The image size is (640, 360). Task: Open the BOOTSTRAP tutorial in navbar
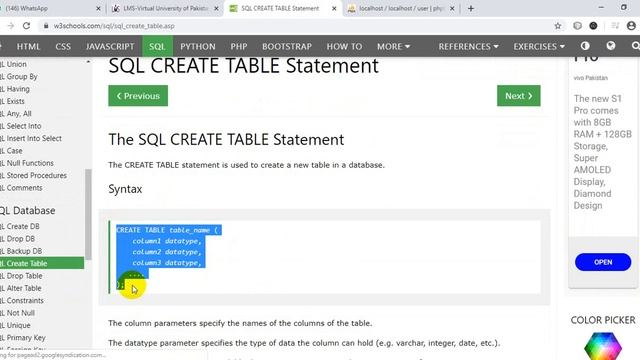[287, 46]
